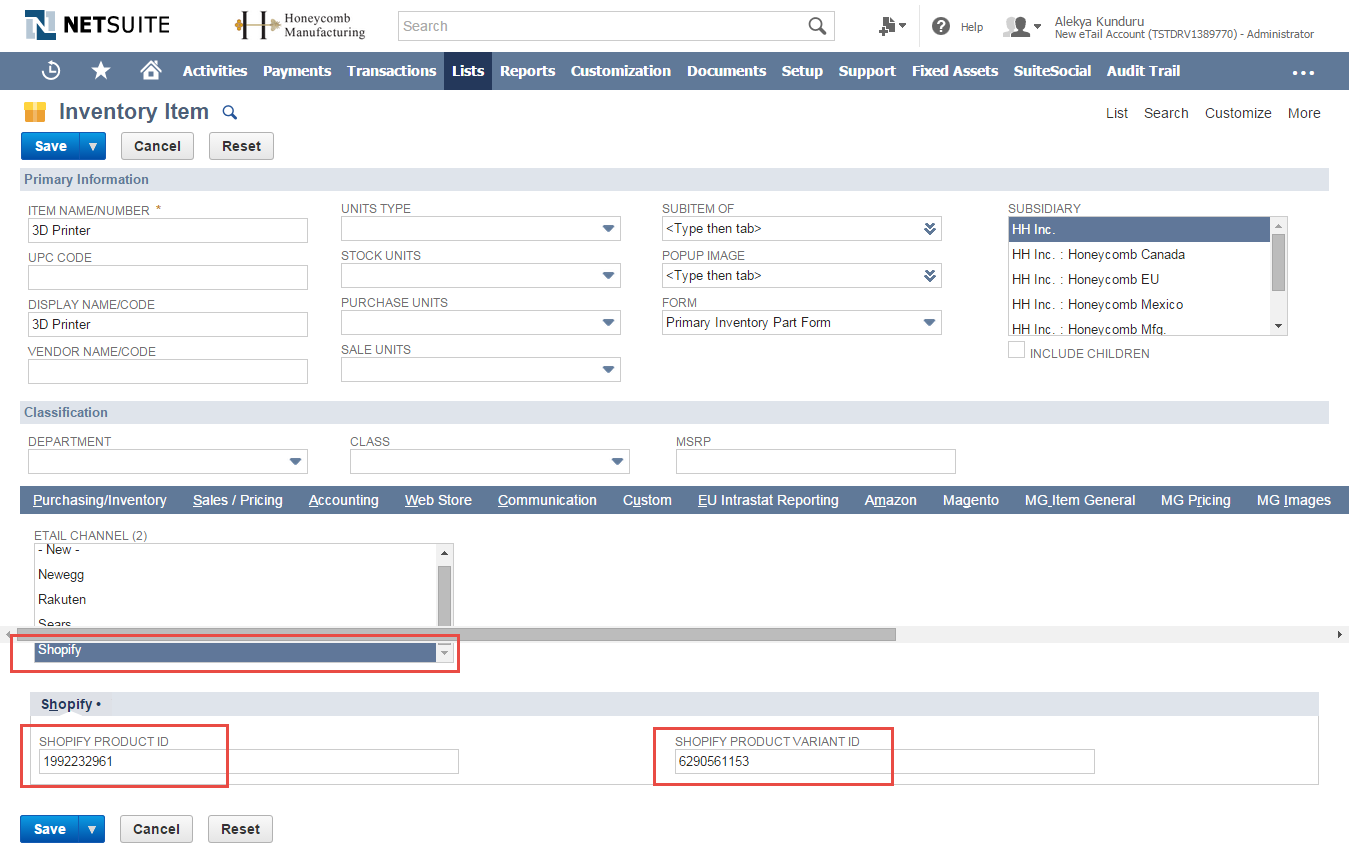Open the Units Type dropdown

(608, 228)
